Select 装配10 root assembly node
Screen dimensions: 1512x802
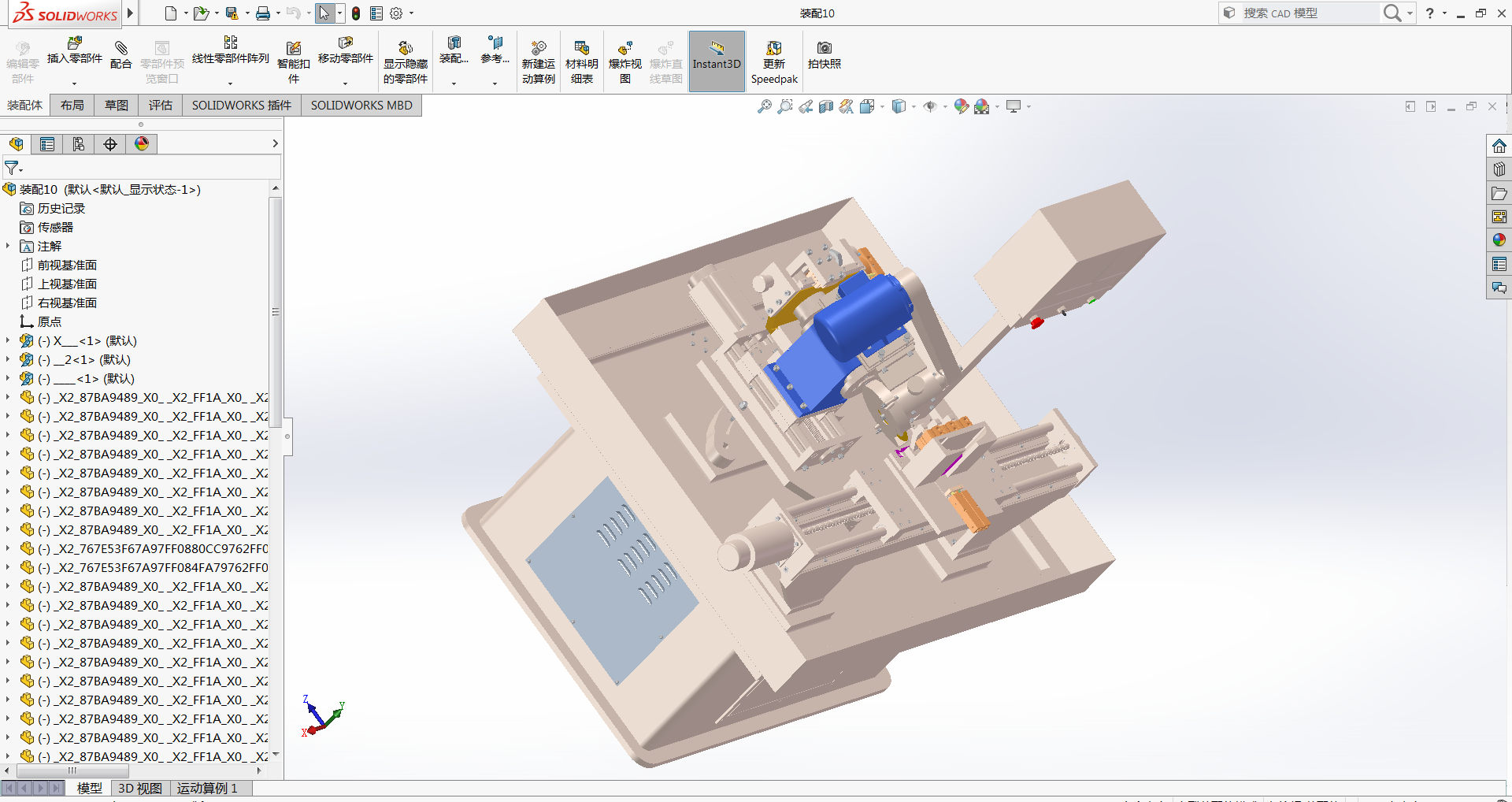(102, 189)
